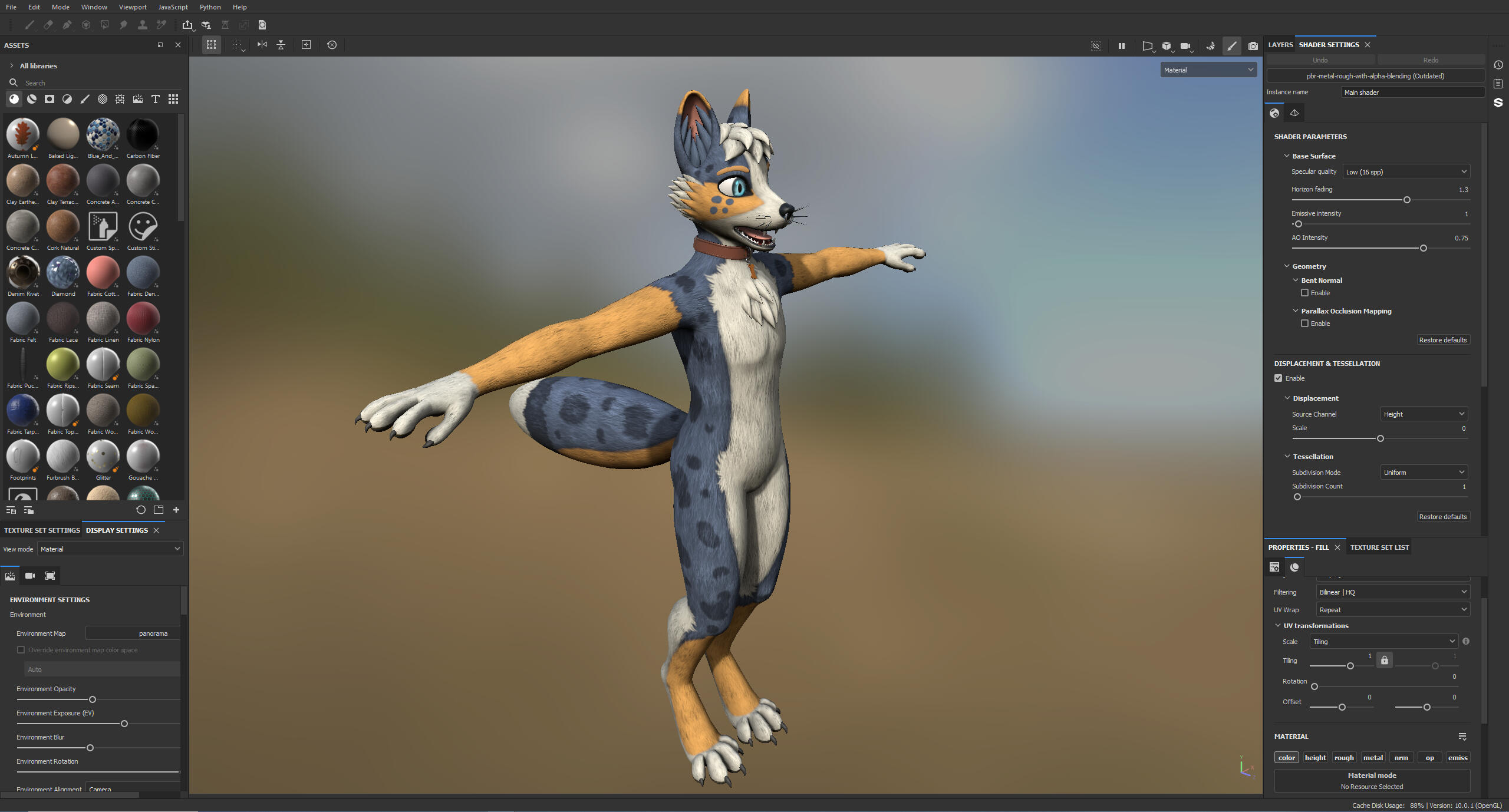The height and width of the screenshot is (812, 1509).
Task: Open the Specular quality dropdown
Action: (x=1406, y=172)
